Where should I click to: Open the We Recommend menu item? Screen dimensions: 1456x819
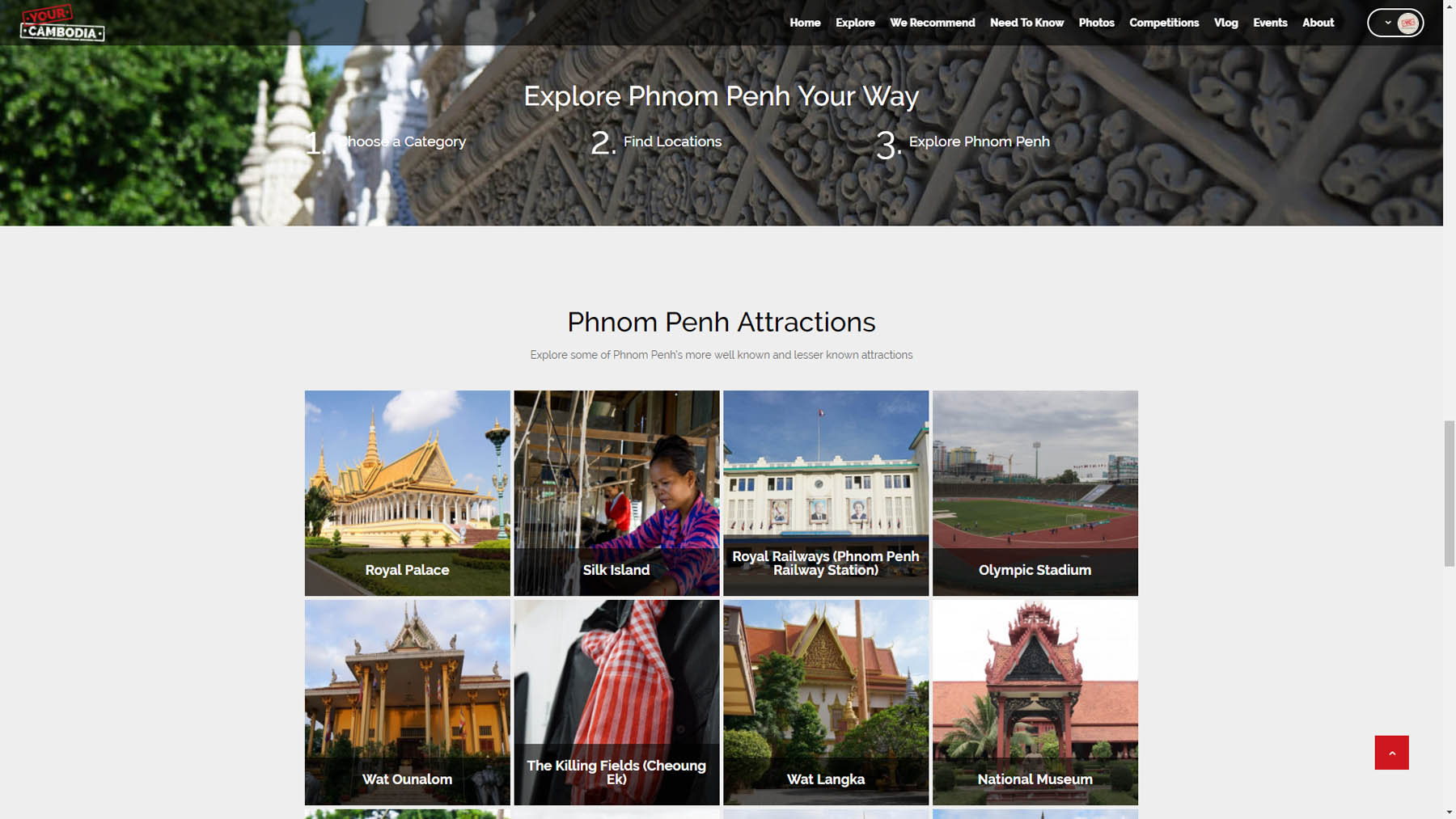932,23
